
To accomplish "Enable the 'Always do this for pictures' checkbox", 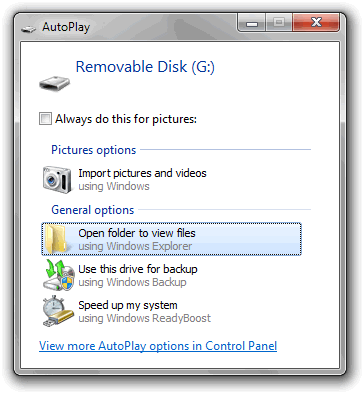I will (45, 119).
